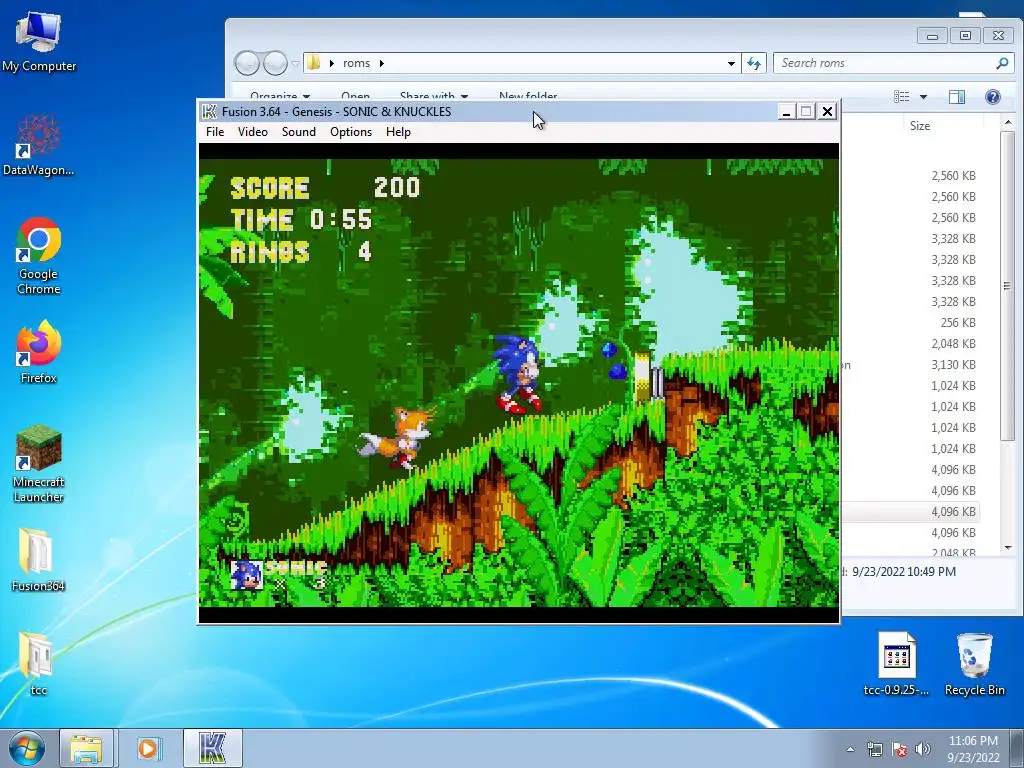Expand the arrow before roms in address bar

332,63
